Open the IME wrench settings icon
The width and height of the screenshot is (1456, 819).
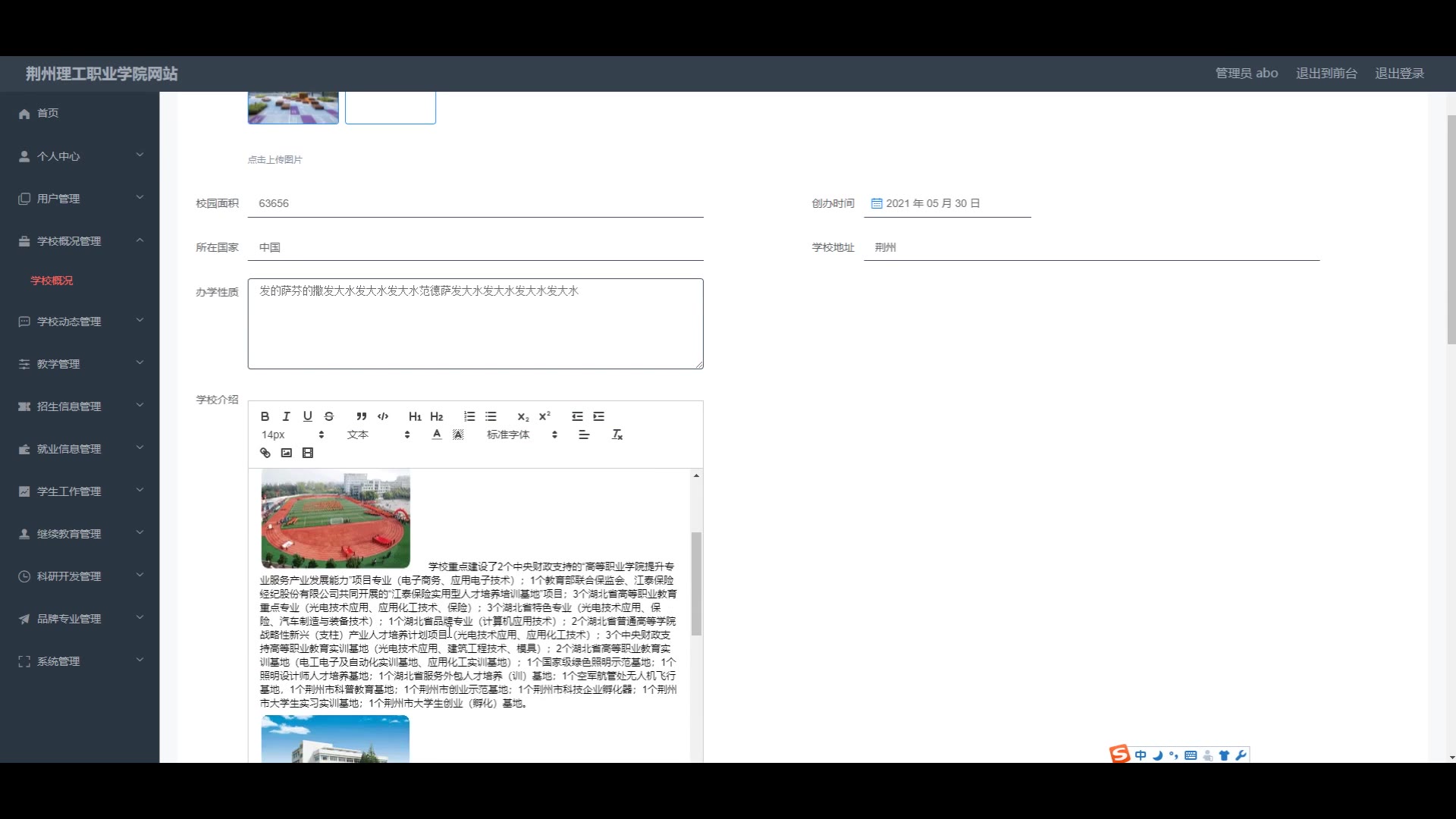point(1241,755)
